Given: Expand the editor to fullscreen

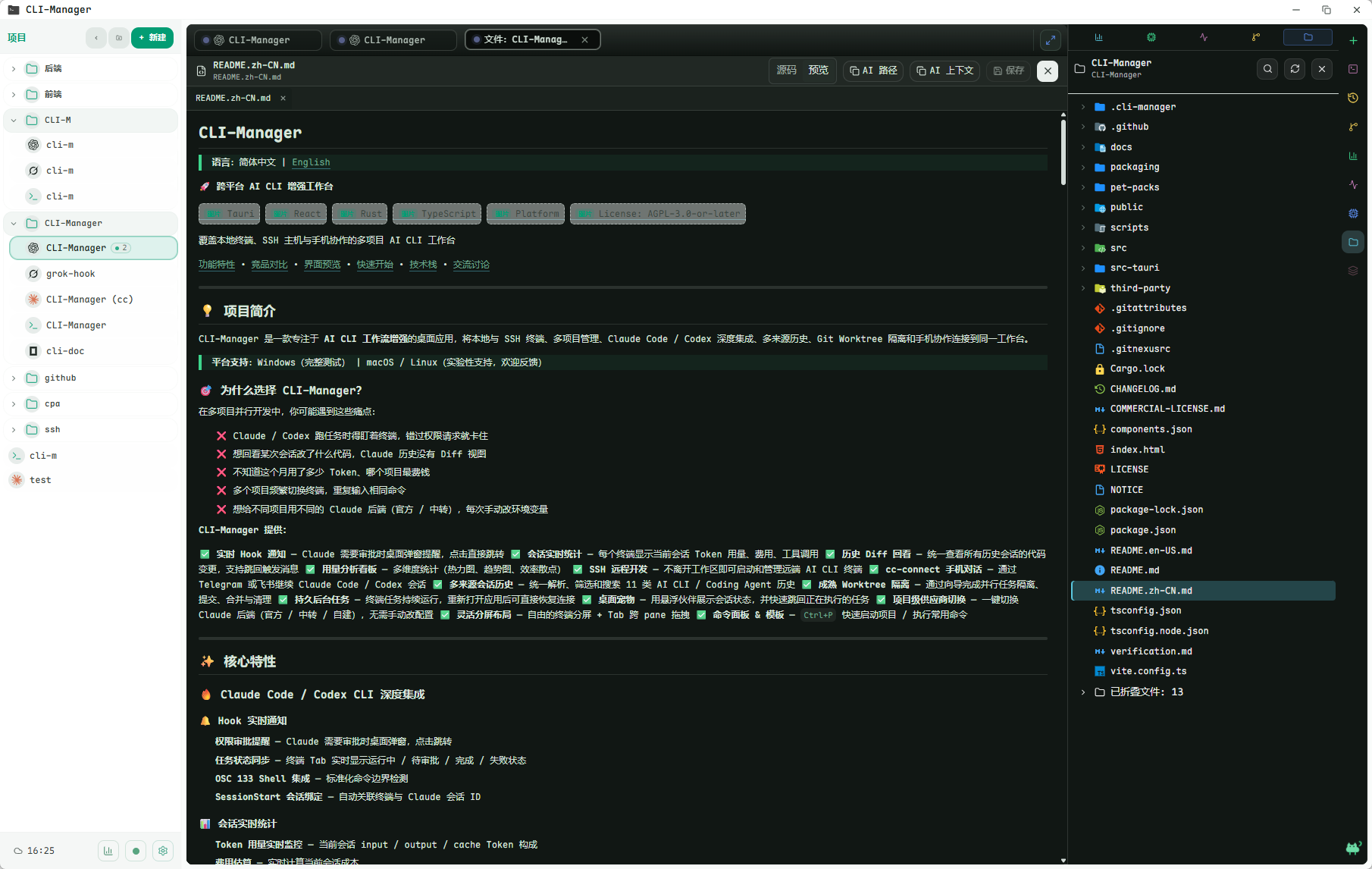Looking at the screenshot, I should pyautogui.click(x=1050, y=40).
